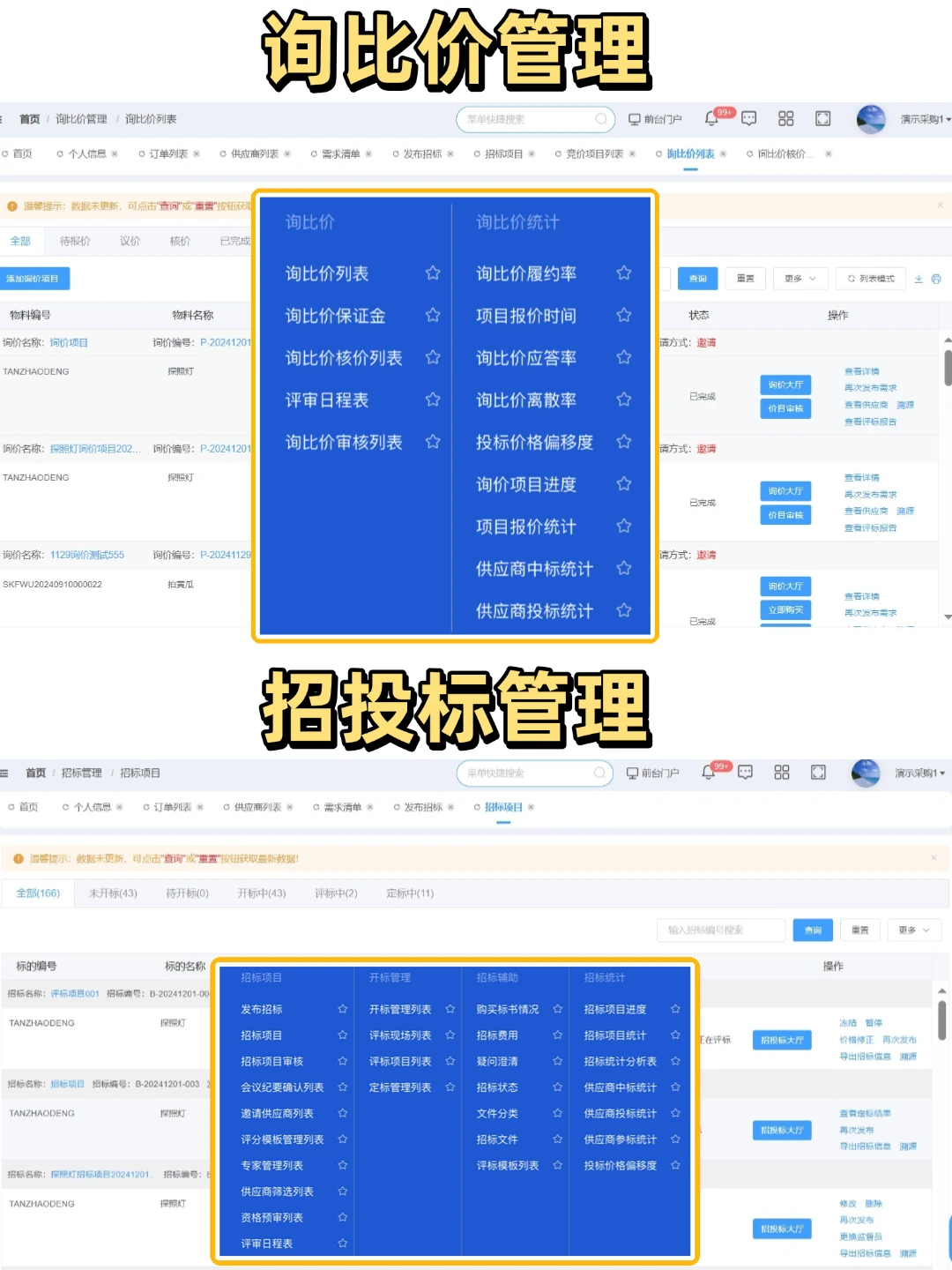Viewport: 952px width, 1270px height.
Task: Click the 询价大厅 button for 询价项目
Action: pos(785,385)
